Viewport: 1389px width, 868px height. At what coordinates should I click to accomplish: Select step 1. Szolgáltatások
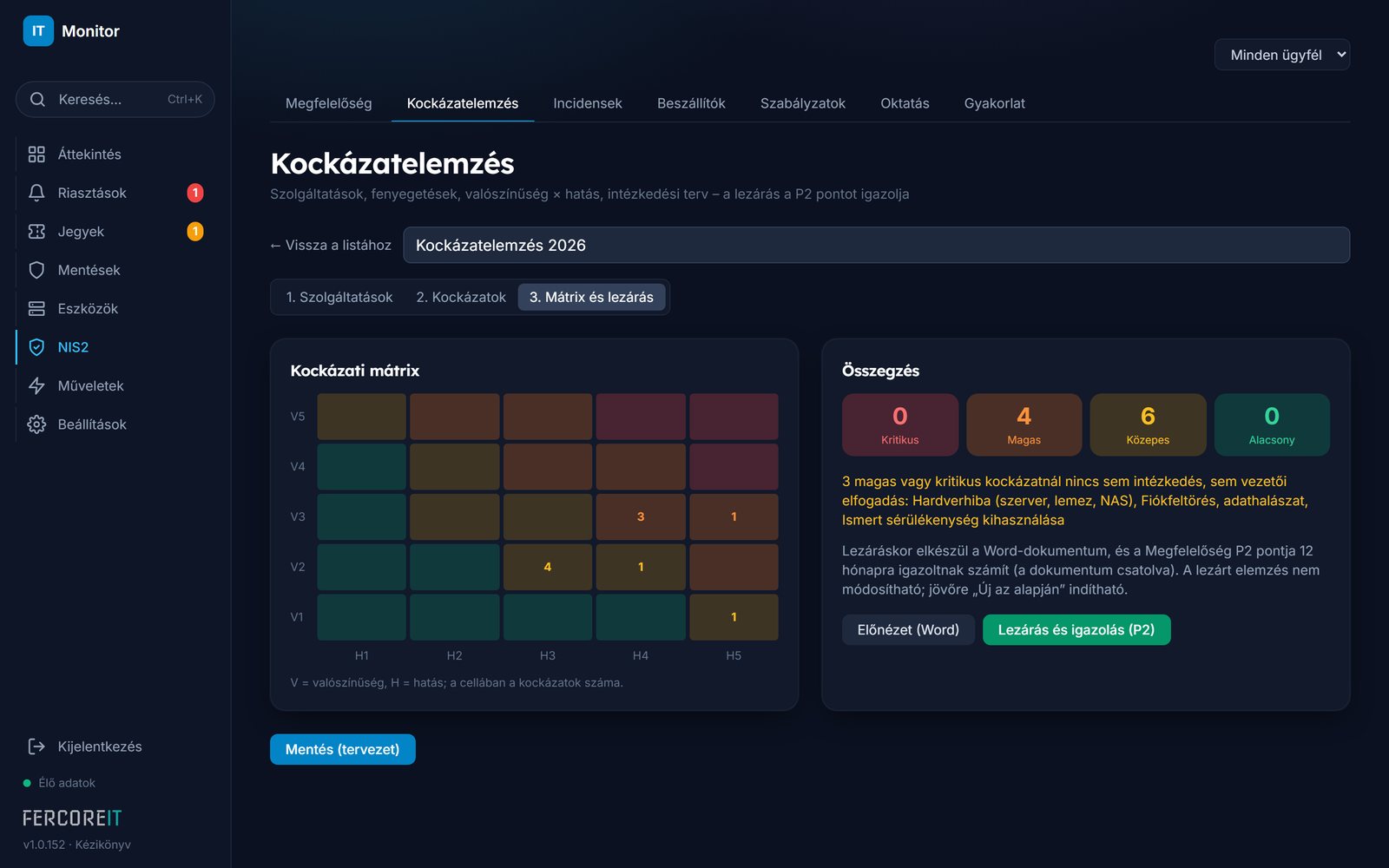point(339,297)
